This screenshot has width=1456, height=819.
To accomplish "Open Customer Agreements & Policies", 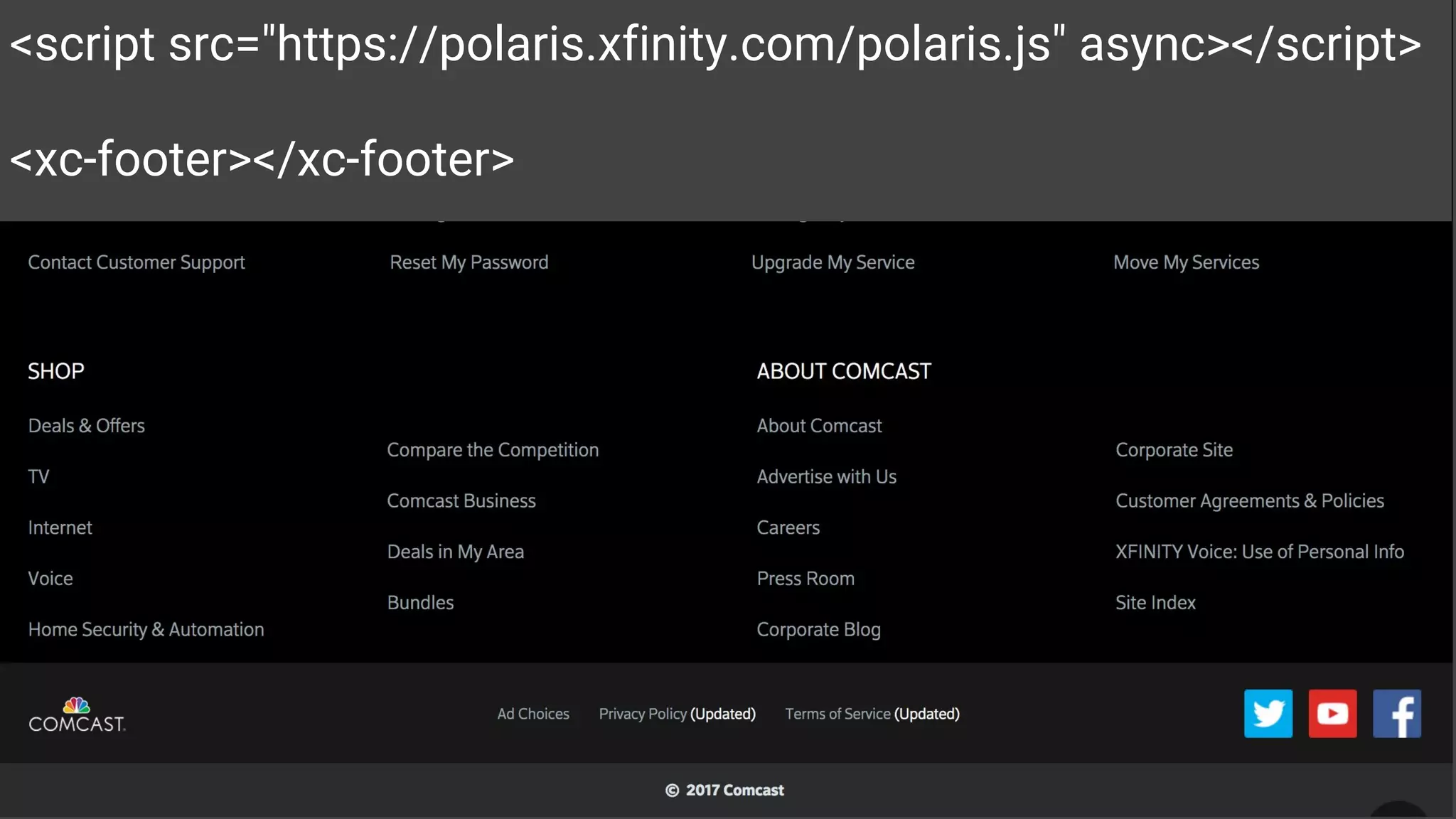I will (x=1249, y=501).
